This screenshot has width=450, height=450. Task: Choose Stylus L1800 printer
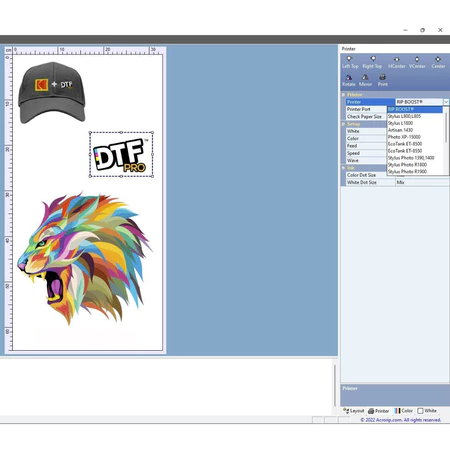(415, 123)
